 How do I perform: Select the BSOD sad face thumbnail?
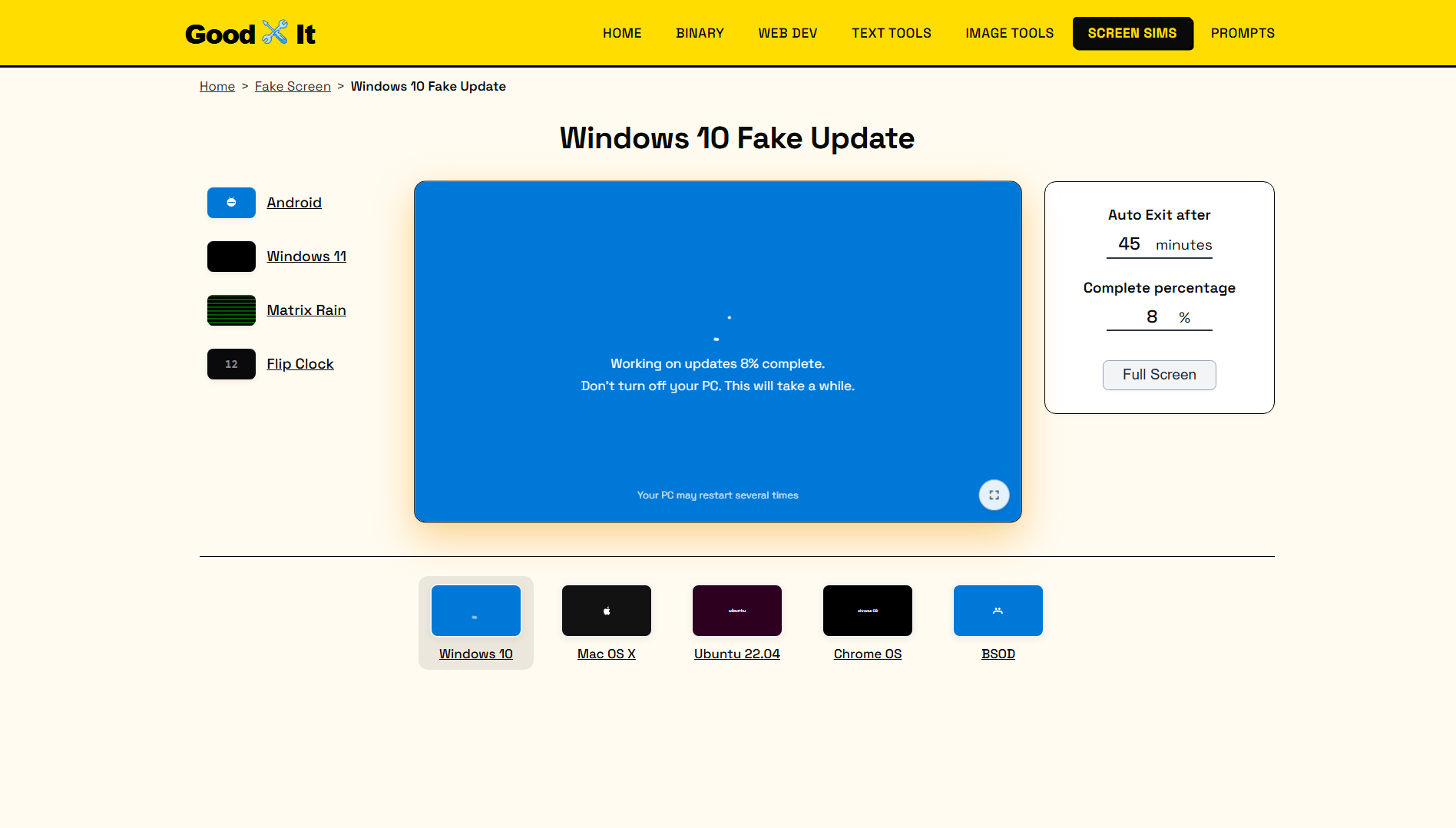pos(998,611)
